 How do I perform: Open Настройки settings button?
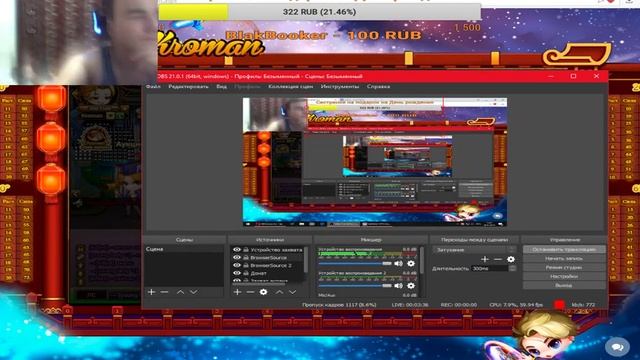pyautogui.click(x=564, y=276)
